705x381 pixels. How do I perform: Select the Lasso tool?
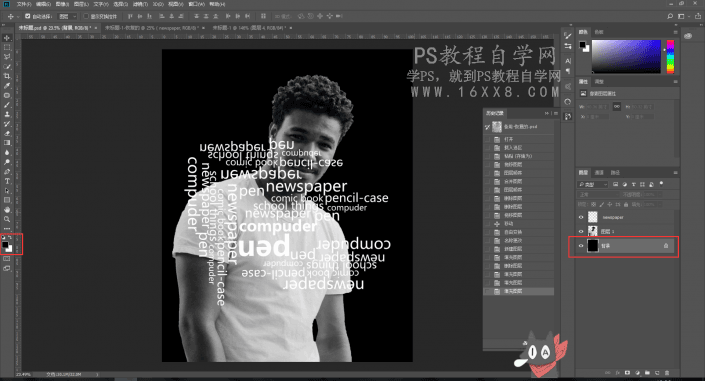[7, 57]
